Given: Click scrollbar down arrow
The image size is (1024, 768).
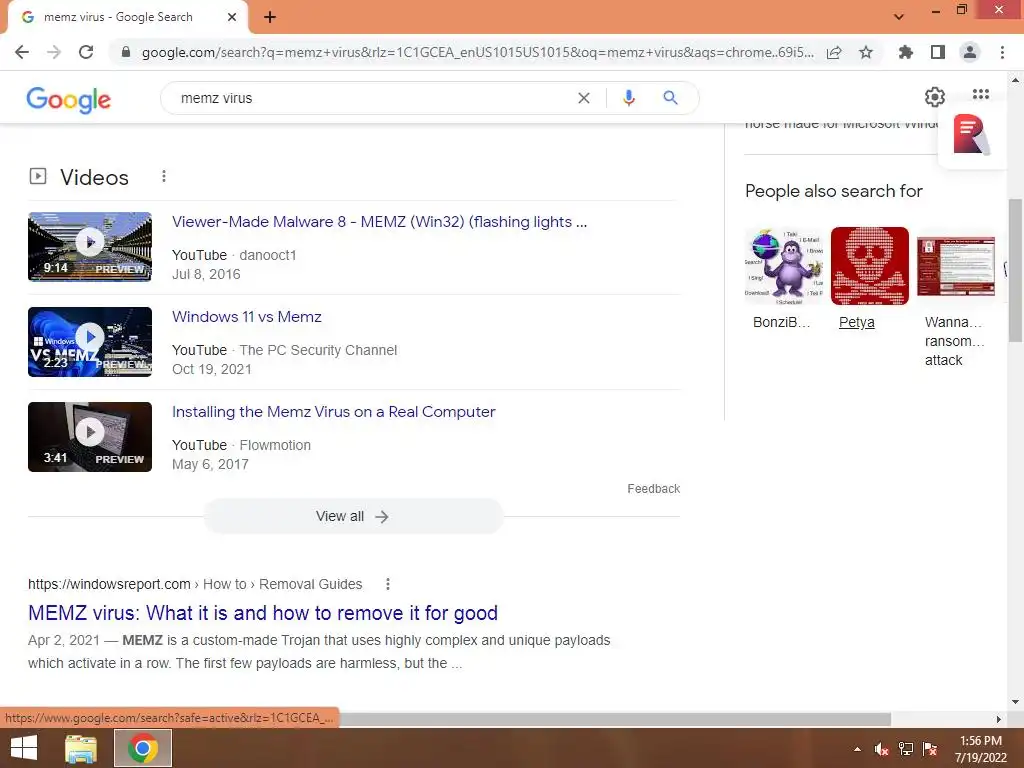Looking at the screenshot, I should pyautogui.click(x=1015, y=702).
